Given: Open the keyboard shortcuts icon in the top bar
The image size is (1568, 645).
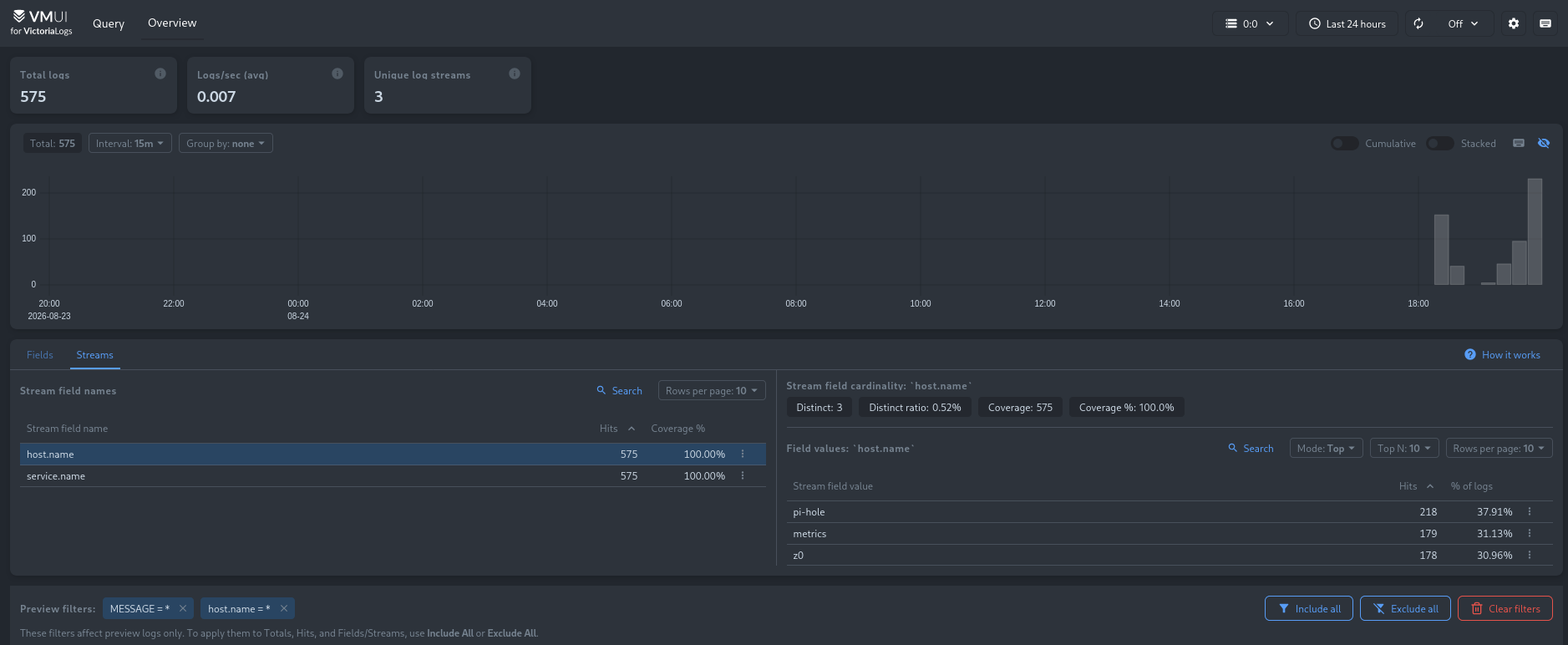Looking at the screenshot, I should [x=1545, y=23].
